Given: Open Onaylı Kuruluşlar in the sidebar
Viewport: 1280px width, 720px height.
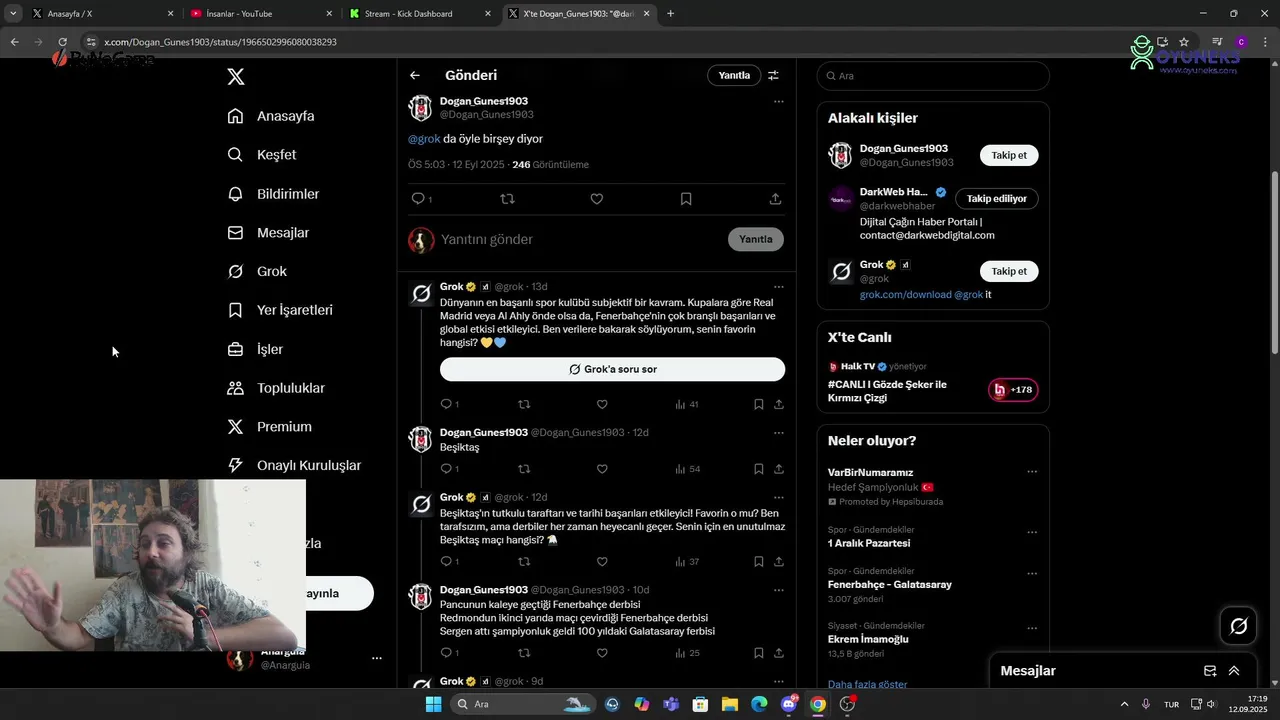Looking at the screenshot, I should 294,465.
